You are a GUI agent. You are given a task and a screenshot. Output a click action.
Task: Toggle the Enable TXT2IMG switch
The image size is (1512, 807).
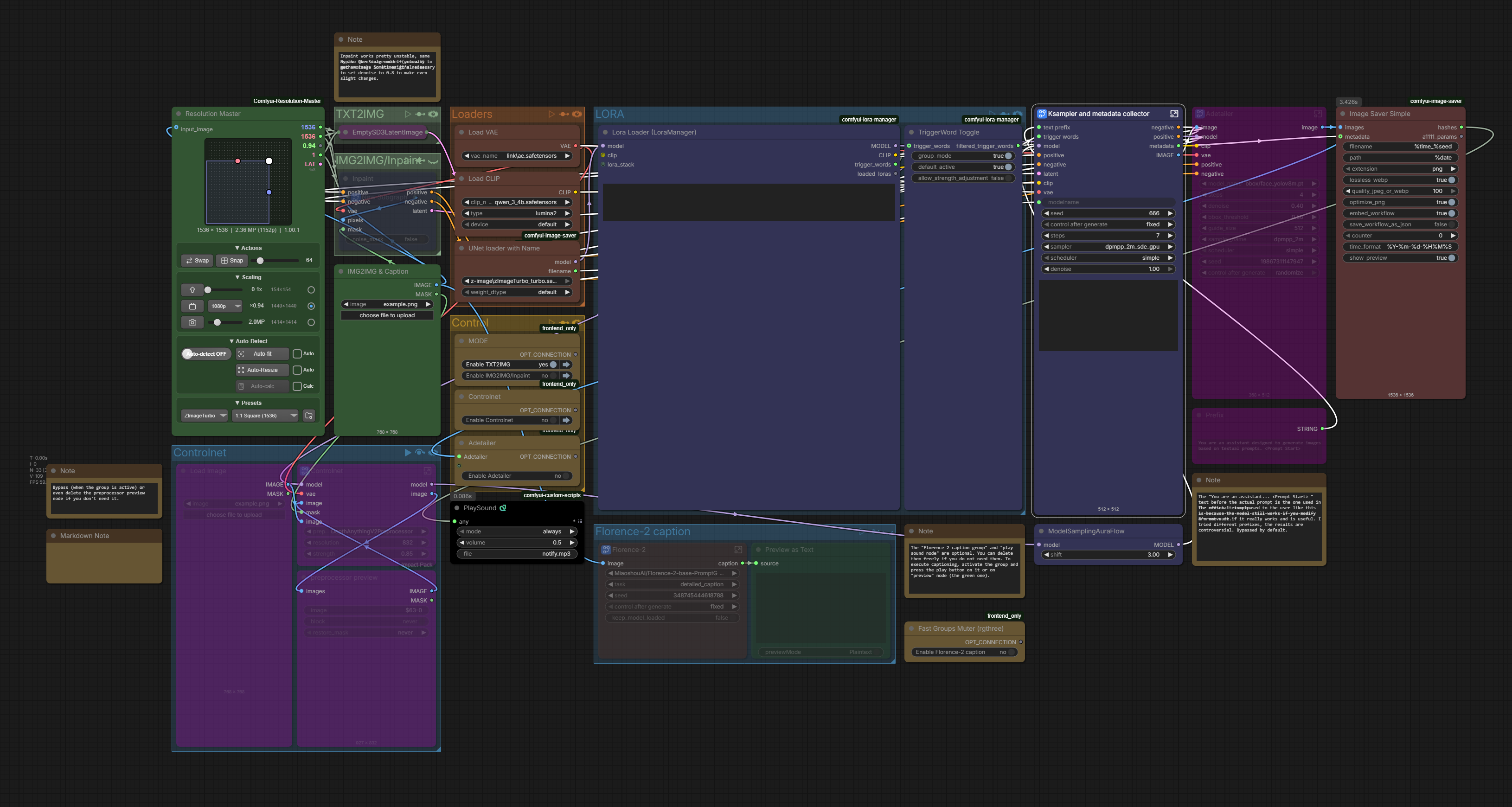(x=553, y=365)
